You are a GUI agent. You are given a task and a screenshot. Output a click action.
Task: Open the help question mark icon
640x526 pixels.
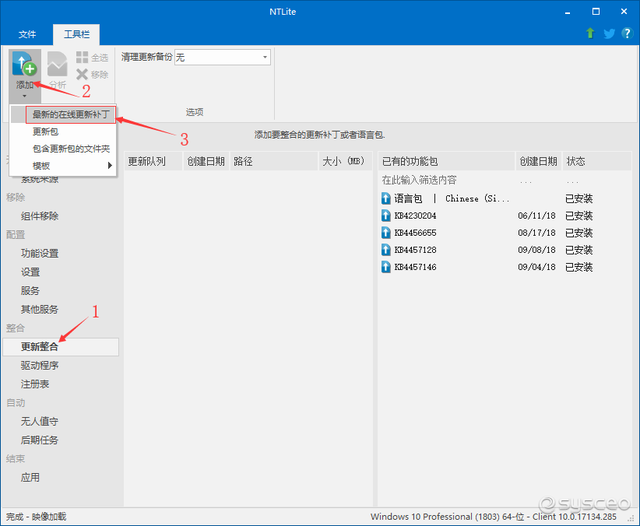627,33
